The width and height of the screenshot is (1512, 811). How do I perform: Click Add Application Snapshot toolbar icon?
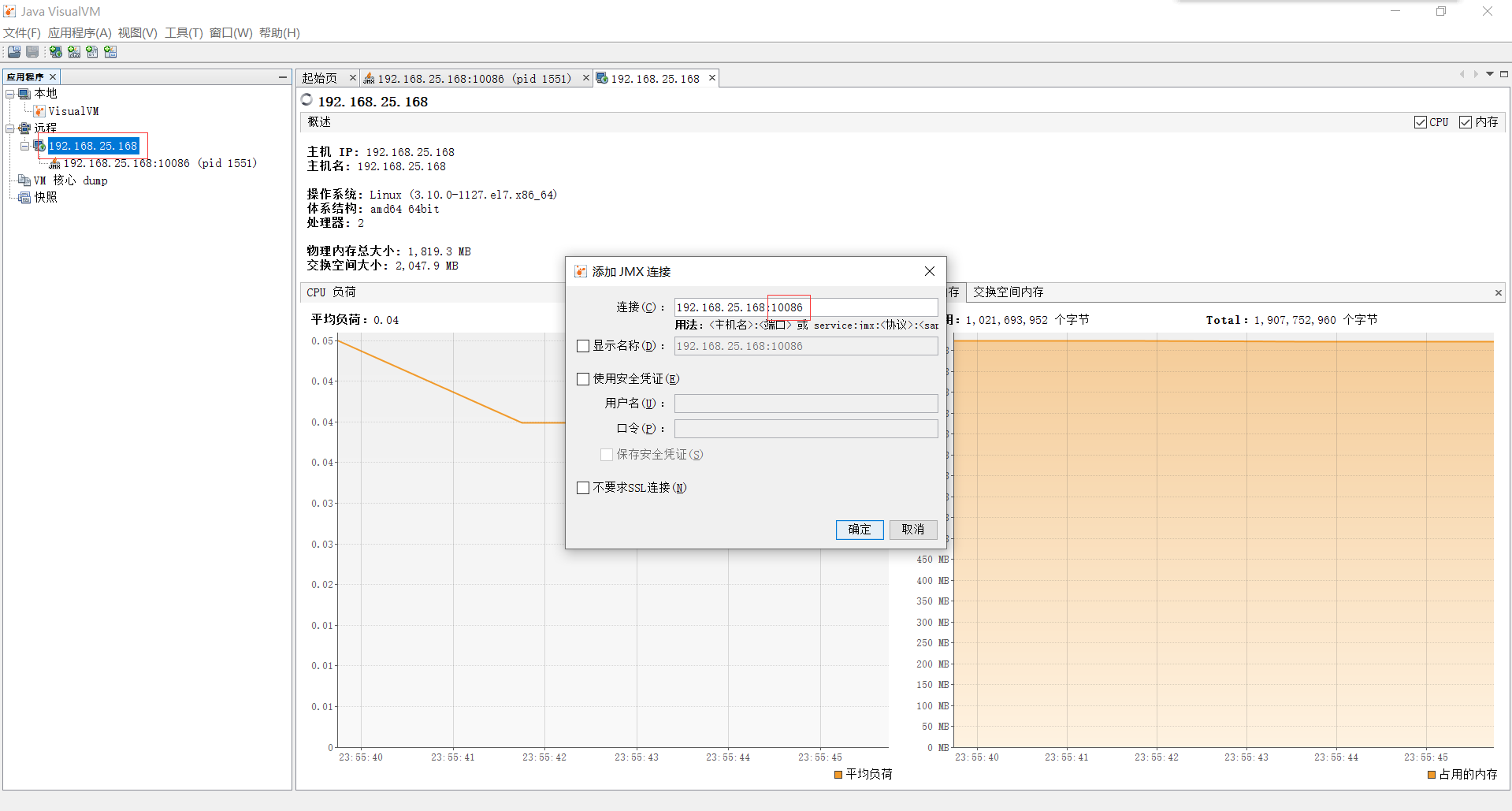coord(110,52)
